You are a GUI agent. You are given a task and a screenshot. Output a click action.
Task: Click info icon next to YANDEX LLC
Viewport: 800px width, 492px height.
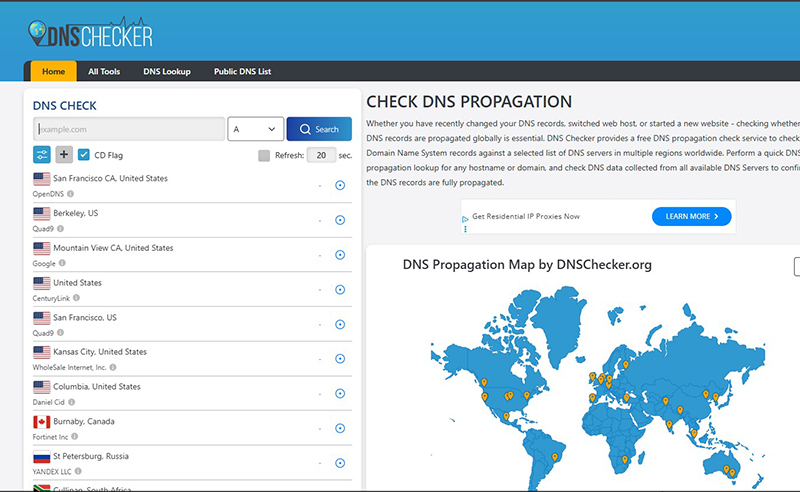pyautogui.click(x=78, y=472)
